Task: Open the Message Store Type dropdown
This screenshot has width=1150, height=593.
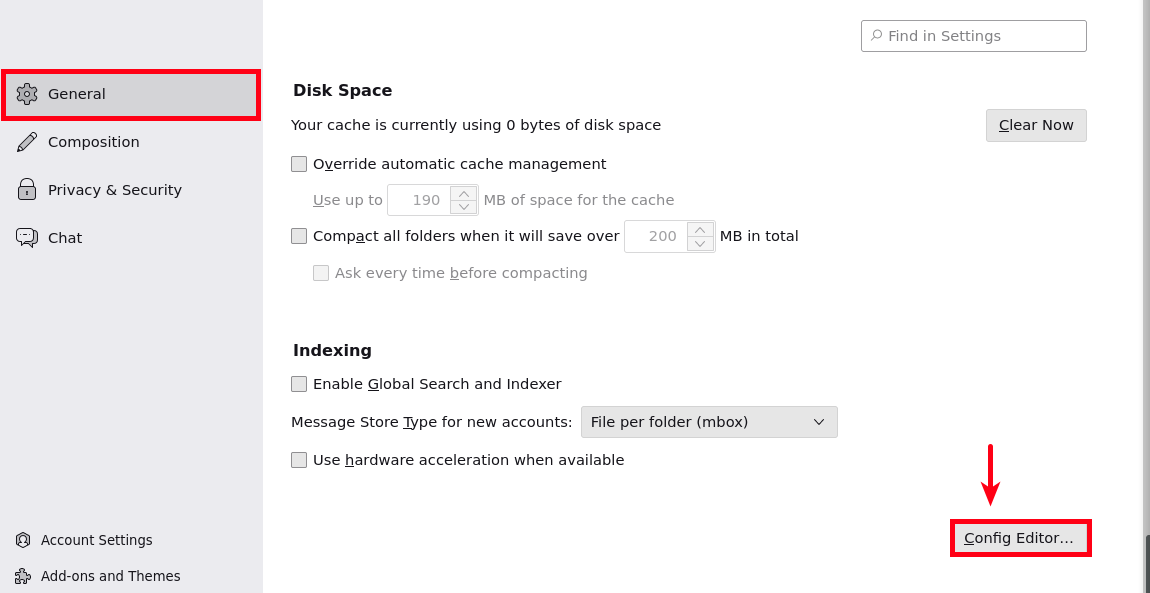Action: click(709, 422)
